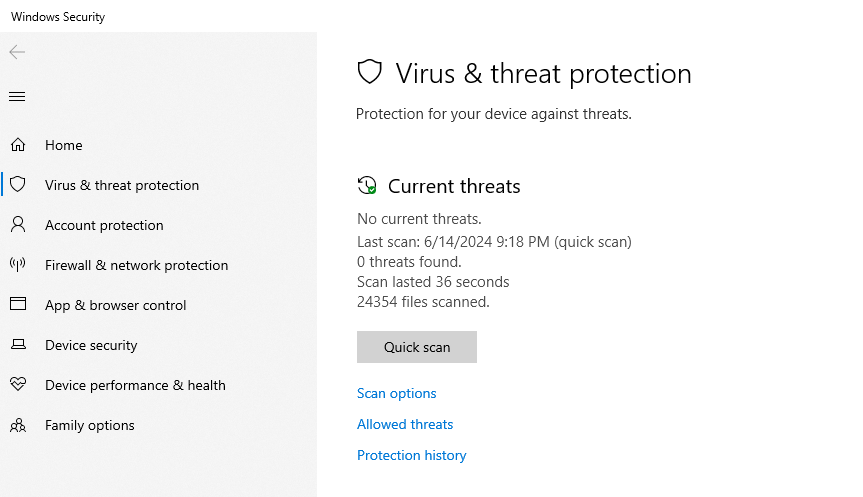View the Allowed threats link
This screenshot has width=863, height=497.
pos(405,424)
